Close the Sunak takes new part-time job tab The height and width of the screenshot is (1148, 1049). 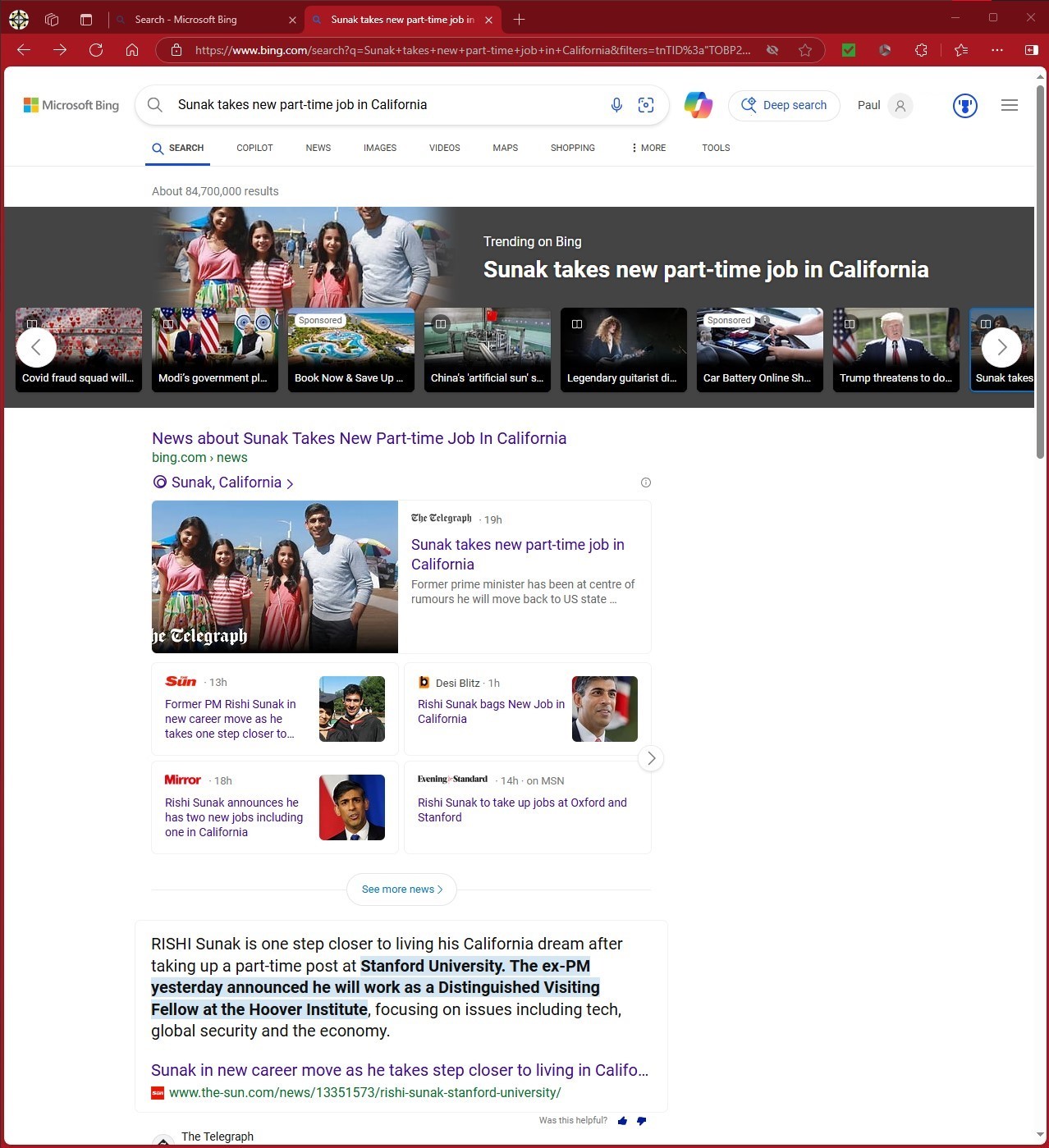pos(489,20)
